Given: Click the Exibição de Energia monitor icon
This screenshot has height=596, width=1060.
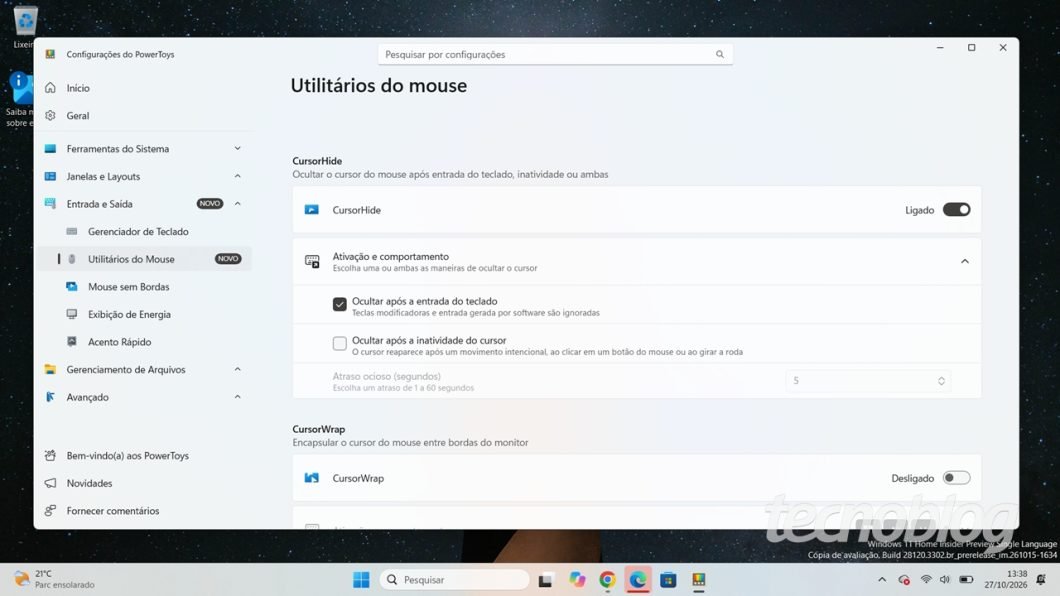Looking at the screenshot, I should point(72,314).
